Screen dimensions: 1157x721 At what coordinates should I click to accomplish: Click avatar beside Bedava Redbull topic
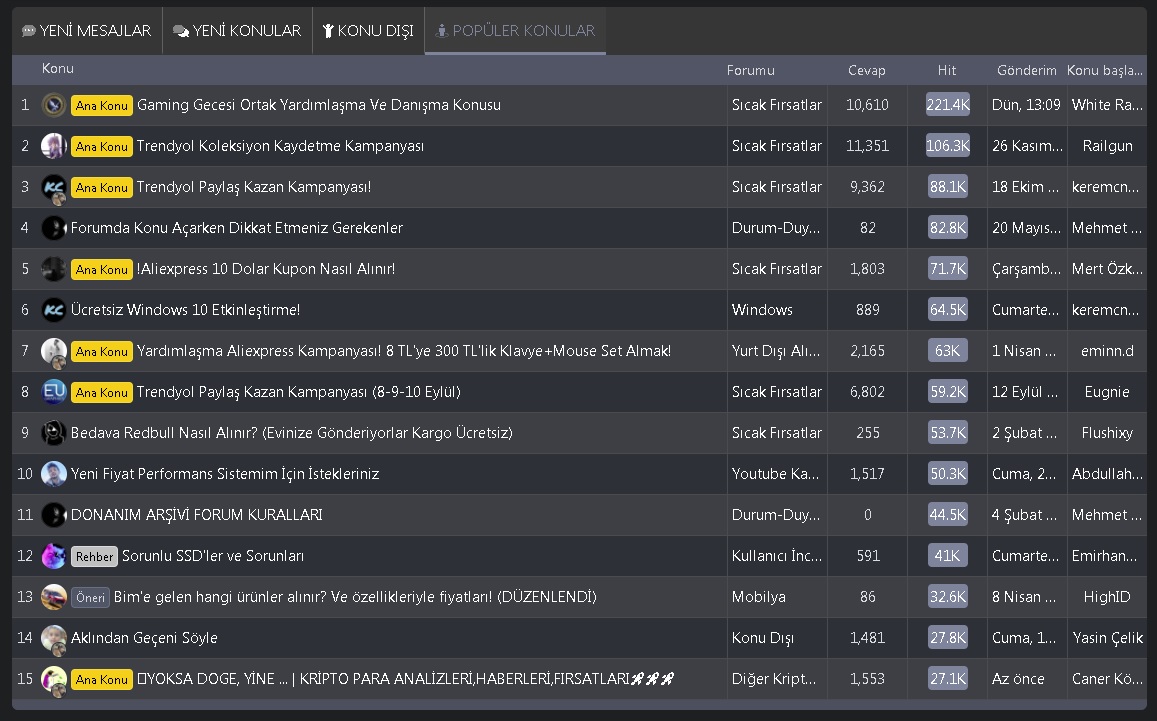tap(54, 433)
